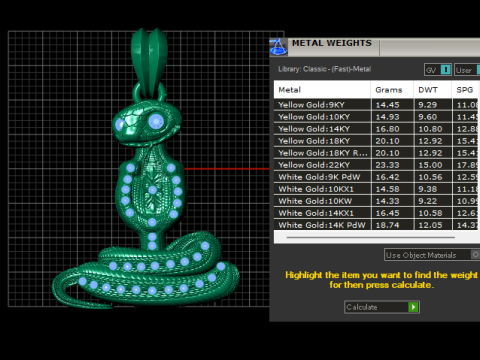
Task: Click the Calculate button
Action: click(382, 307)
